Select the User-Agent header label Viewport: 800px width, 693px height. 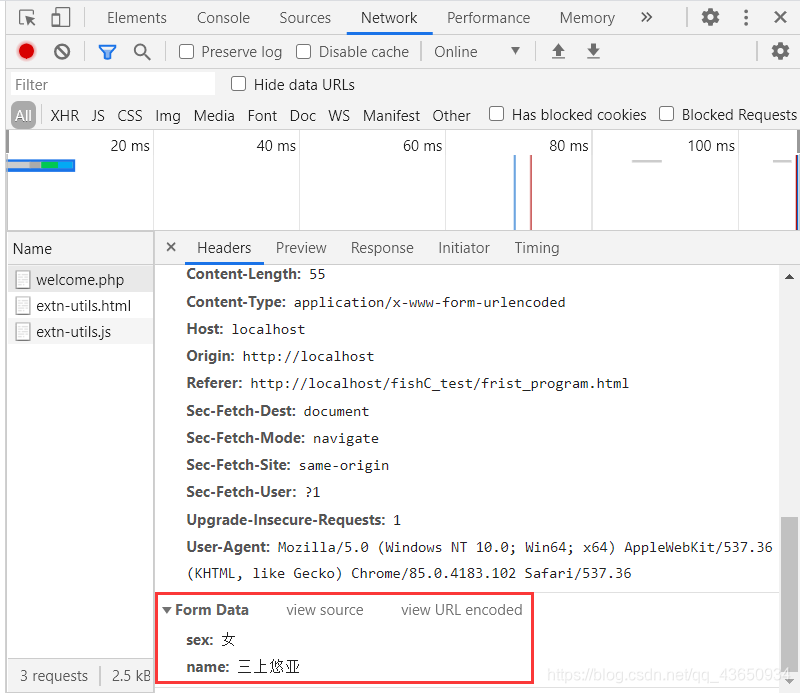(x=228, y=547)
